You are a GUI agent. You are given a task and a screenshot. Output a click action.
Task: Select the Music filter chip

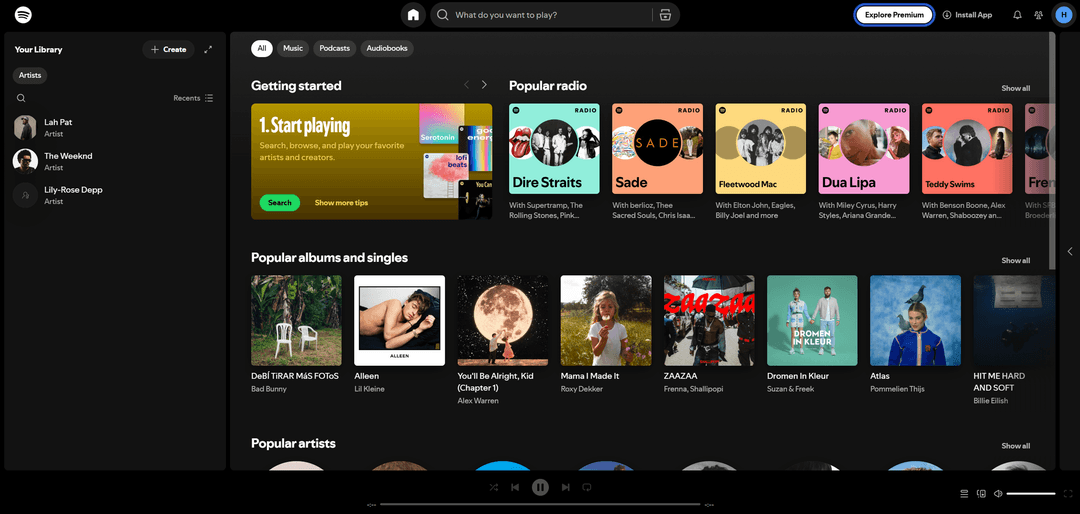click(x=293, y=48)
